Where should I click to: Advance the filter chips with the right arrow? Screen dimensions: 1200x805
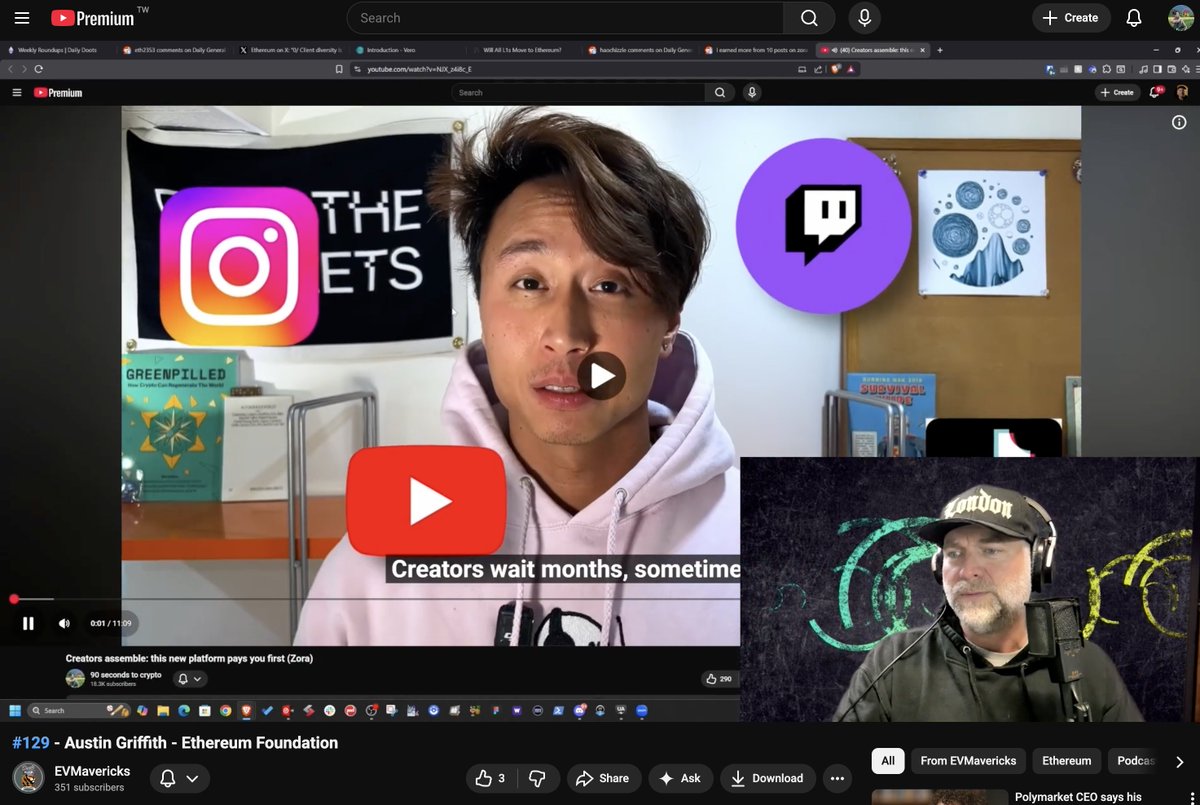point(1180,761)
